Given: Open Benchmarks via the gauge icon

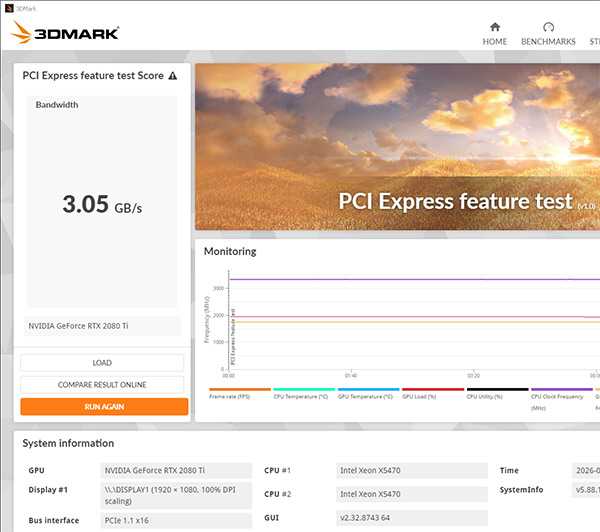Looking at the screenshot, I should [548, 27].
